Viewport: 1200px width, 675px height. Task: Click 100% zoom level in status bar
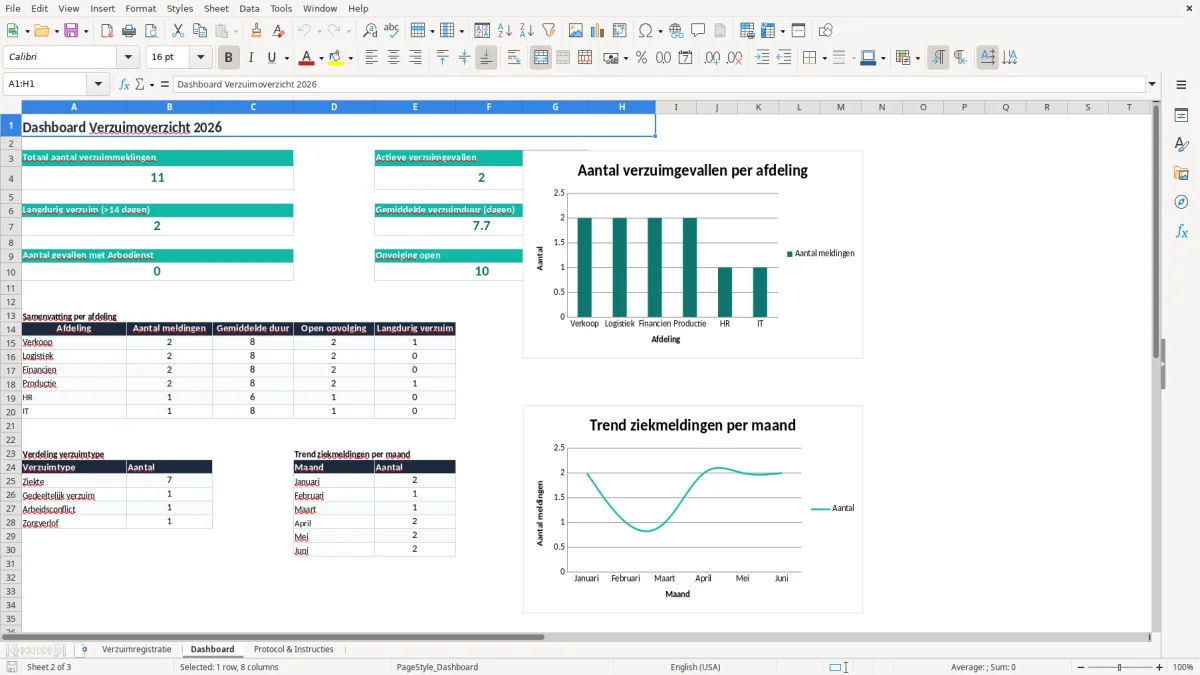1183,667
